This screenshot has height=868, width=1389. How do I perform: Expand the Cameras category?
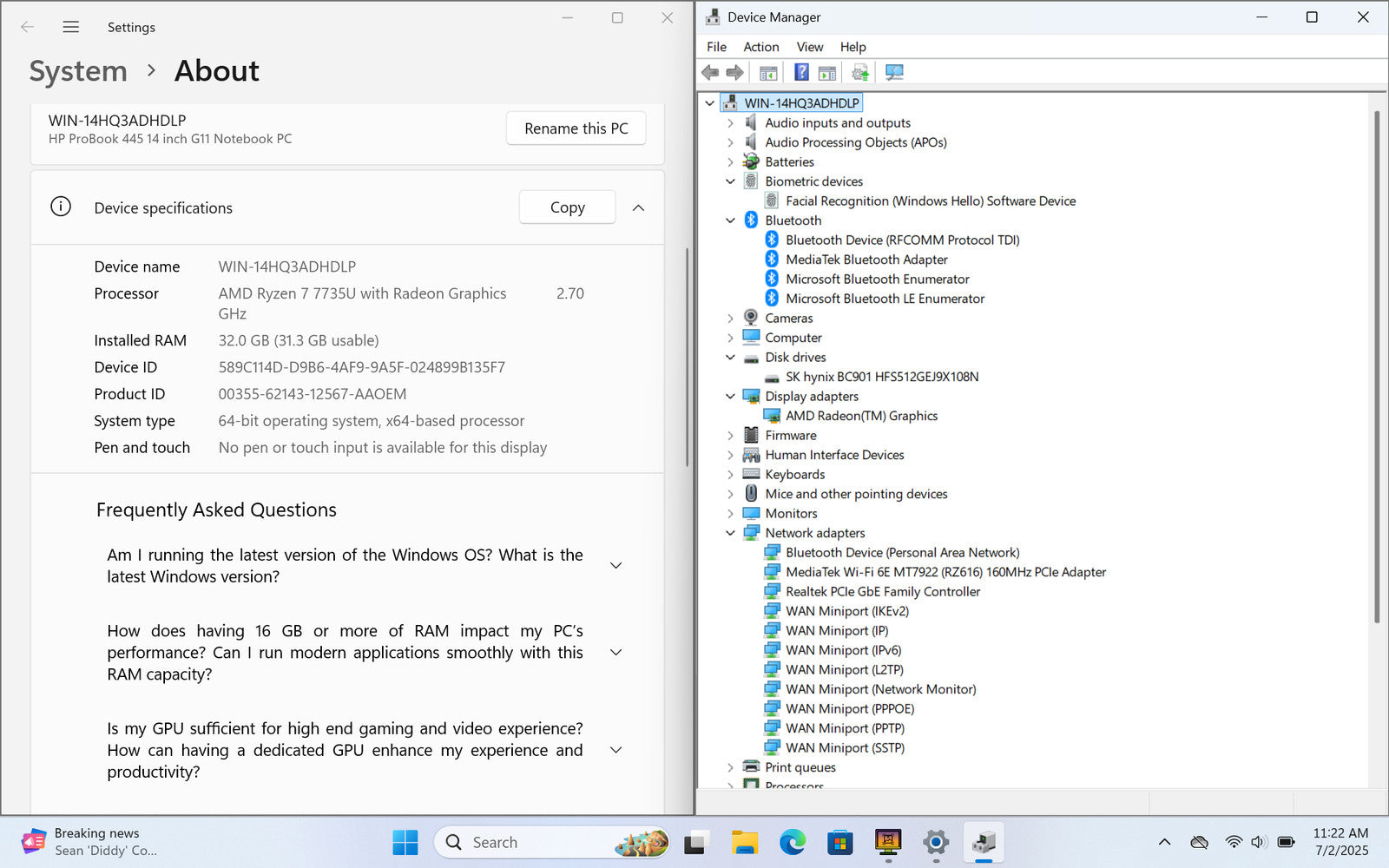(x=730, y=319)
